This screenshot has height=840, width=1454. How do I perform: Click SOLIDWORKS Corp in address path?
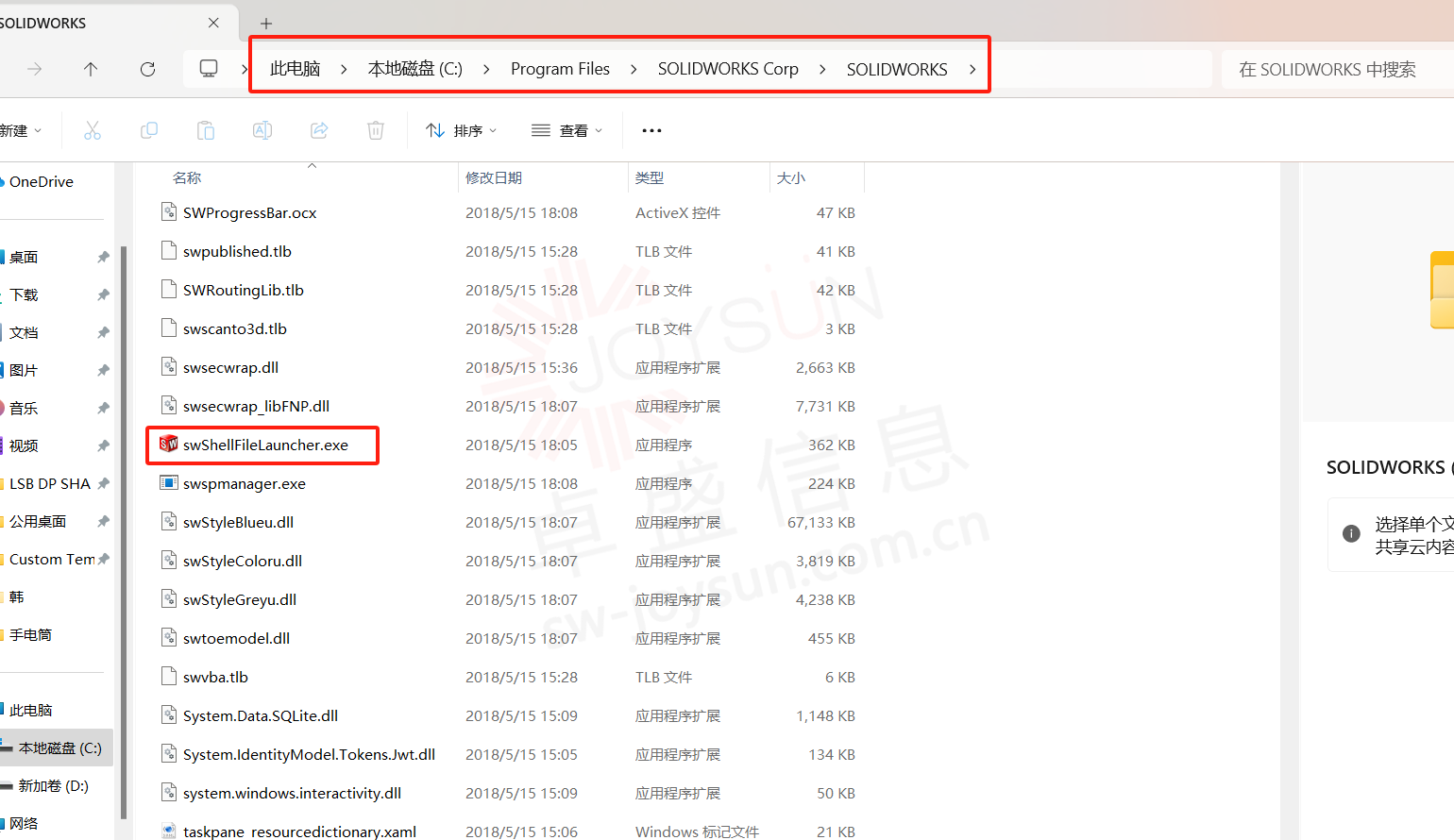point(727,69)
